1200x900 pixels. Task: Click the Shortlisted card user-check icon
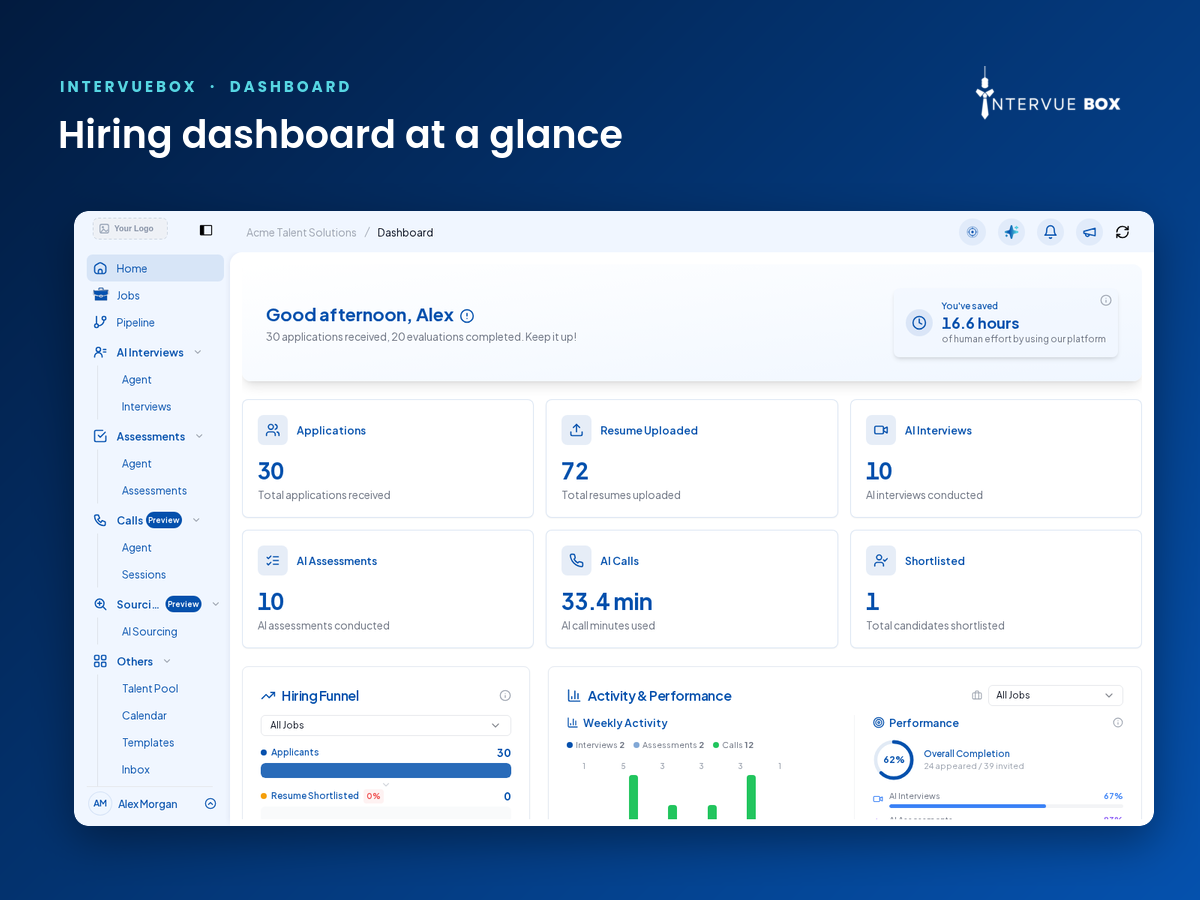point(881,561)
